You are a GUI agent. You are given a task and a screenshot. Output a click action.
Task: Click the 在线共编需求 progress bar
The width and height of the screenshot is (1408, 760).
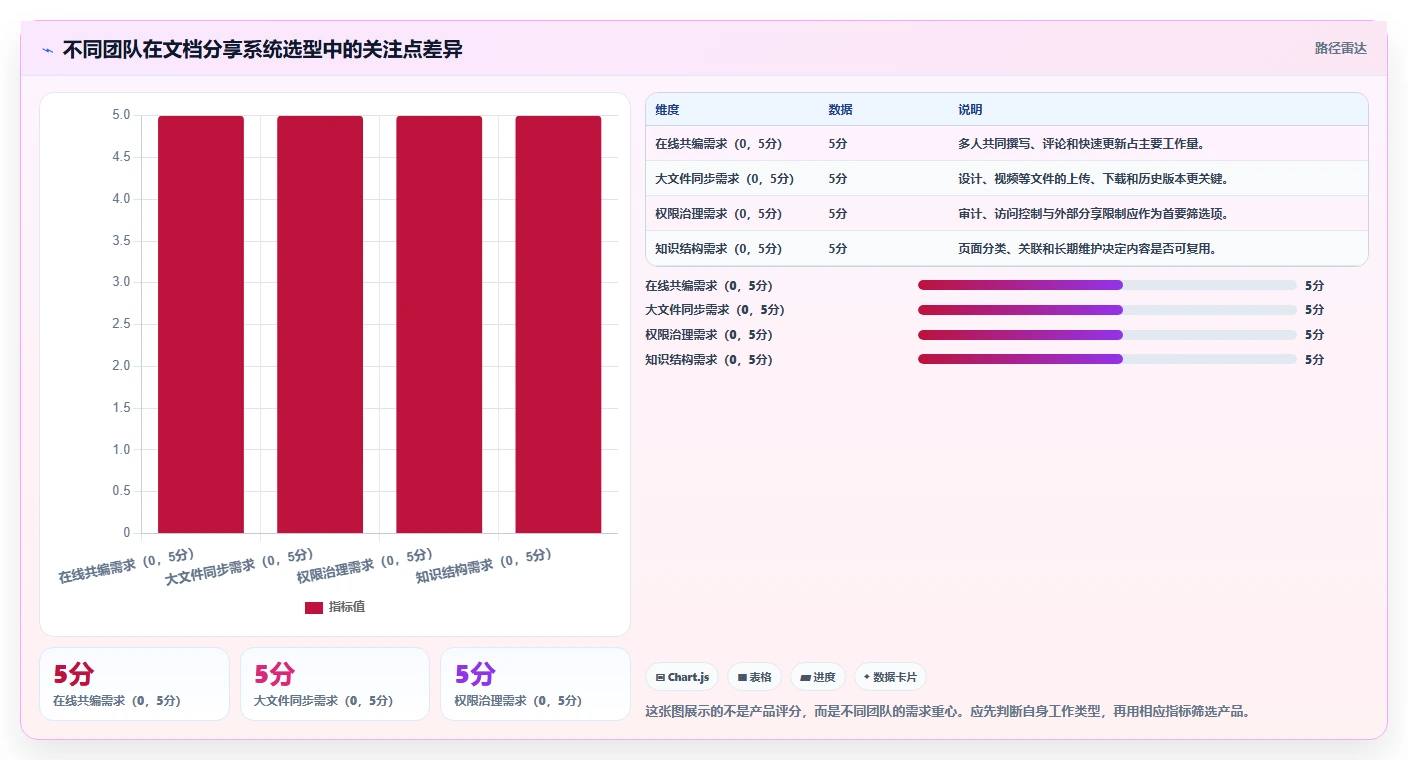1107,285
